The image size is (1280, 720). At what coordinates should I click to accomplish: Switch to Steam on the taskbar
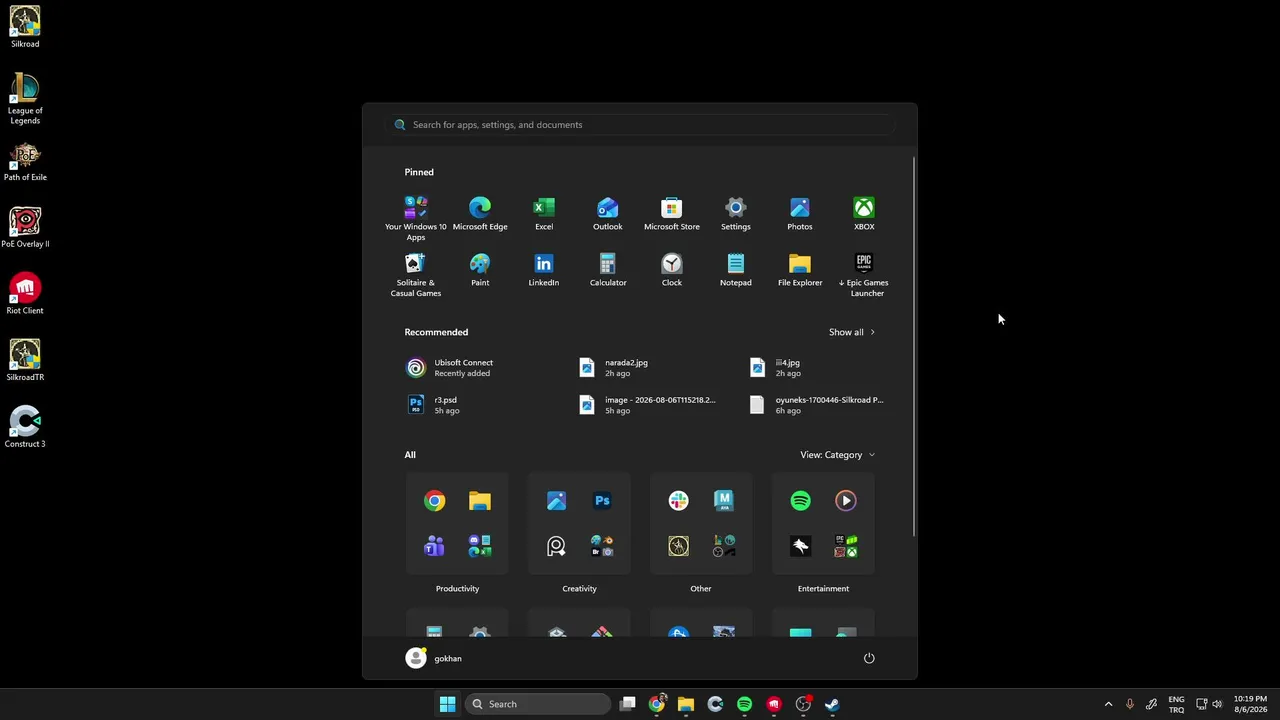click(x=832, y=704)
